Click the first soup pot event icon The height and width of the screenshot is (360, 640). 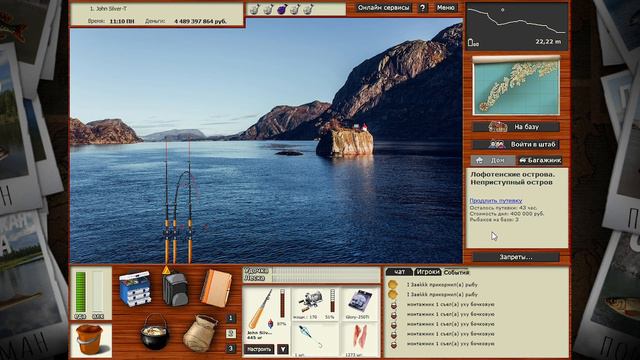(393, 304)
